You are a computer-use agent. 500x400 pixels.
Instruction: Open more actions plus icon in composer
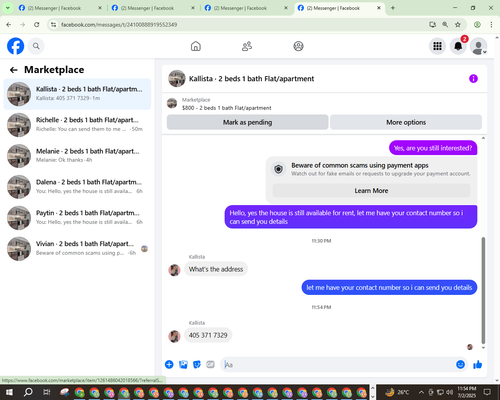pyautogui.click(x=169, y=364)
